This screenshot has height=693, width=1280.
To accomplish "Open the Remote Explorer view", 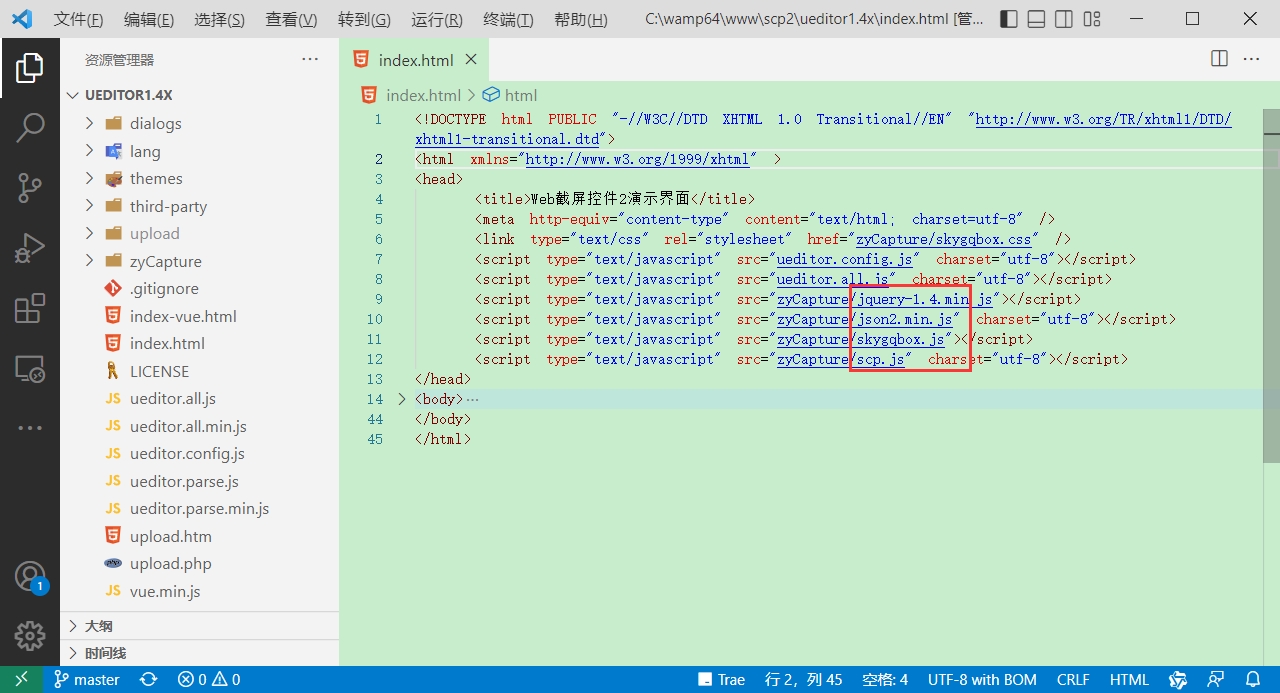I will [x=30, y=368].
